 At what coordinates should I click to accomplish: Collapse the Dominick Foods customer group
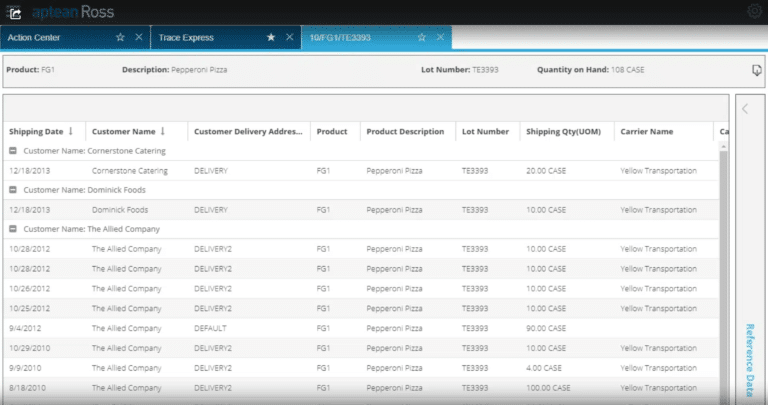tap(13, 190)
